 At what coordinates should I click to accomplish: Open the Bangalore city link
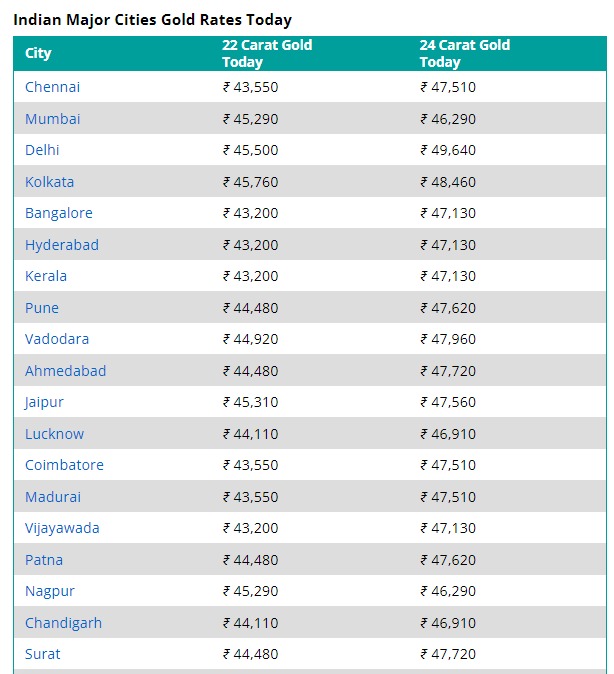point(59,213)
